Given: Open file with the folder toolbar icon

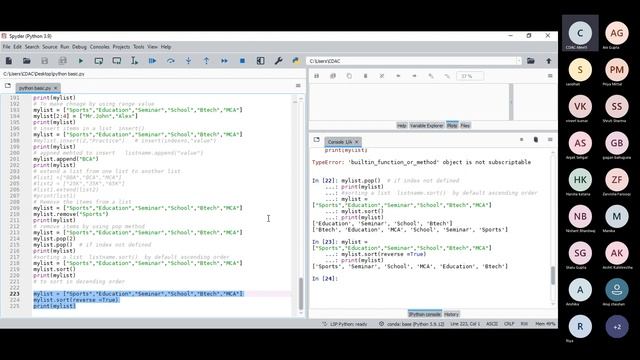Looking at the screenshot, I should tap(27, 61).
